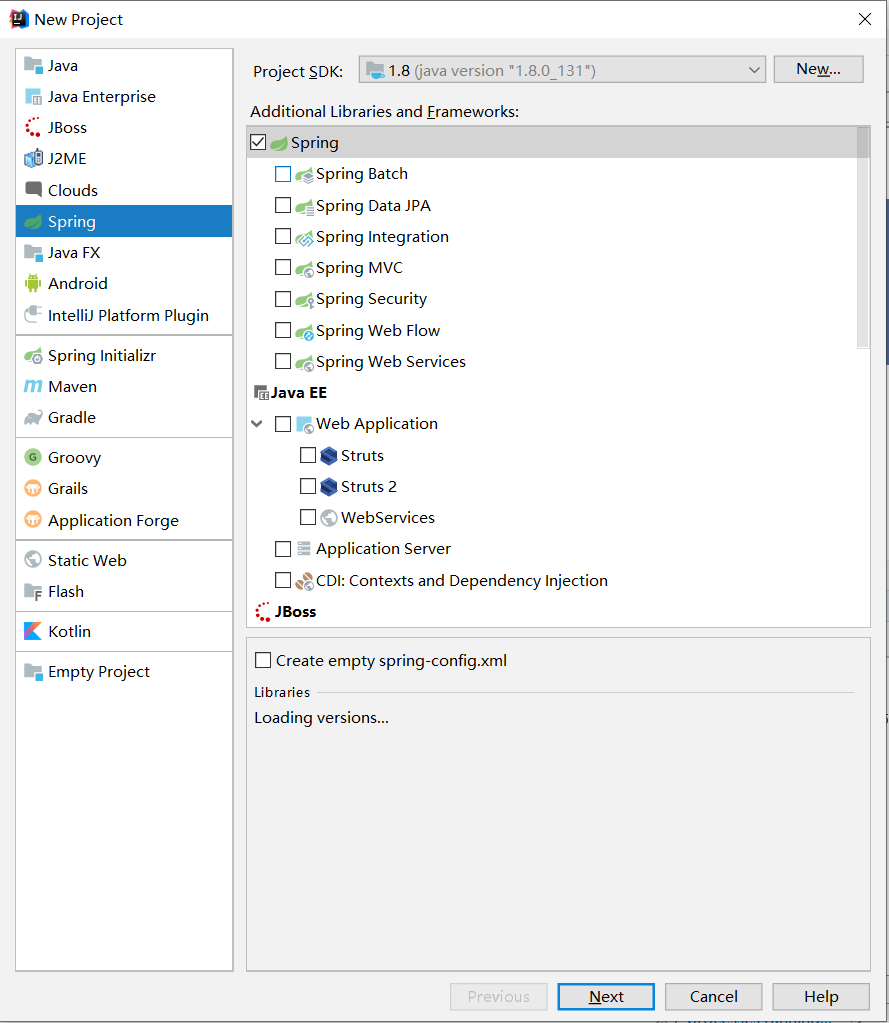The width and height of the screenshot is (889, 1023).
Task: Select the Java Enterprise project type label
Action: (102, 97)
